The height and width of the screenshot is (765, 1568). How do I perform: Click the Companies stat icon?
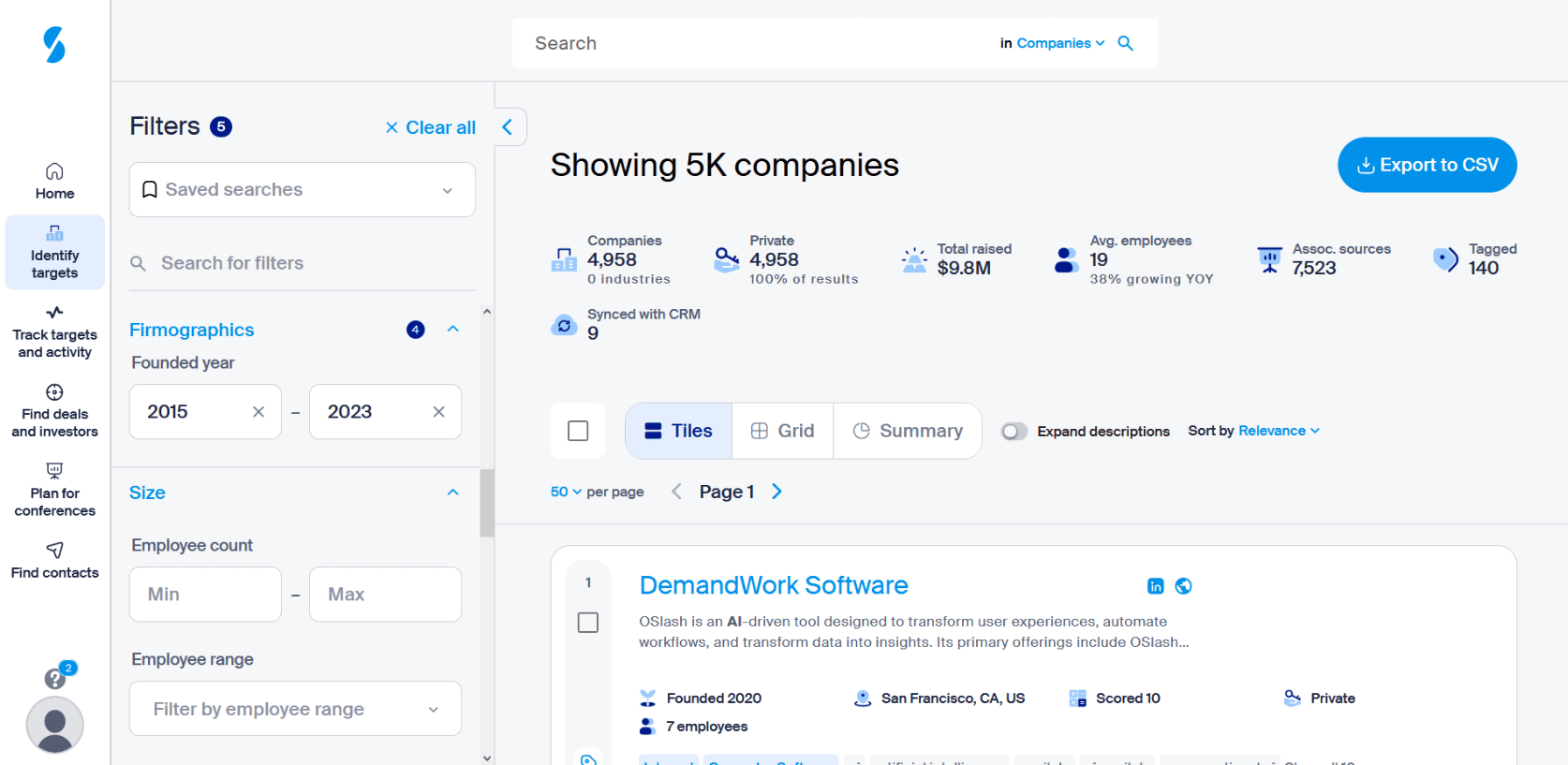pyautogui.click(x=564, y=259)
